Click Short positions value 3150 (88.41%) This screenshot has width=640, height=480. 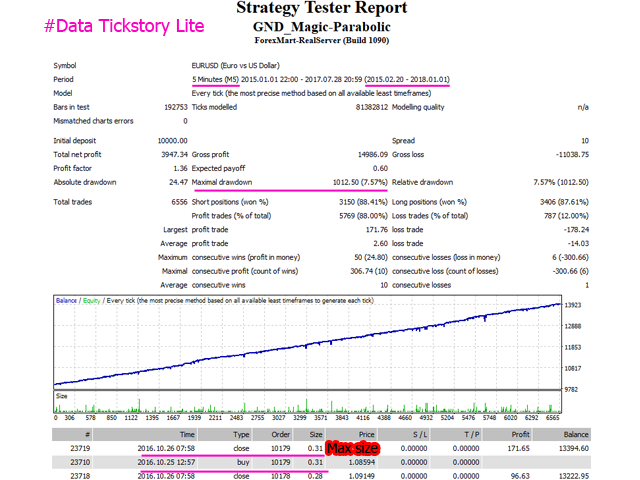[363, 202]
